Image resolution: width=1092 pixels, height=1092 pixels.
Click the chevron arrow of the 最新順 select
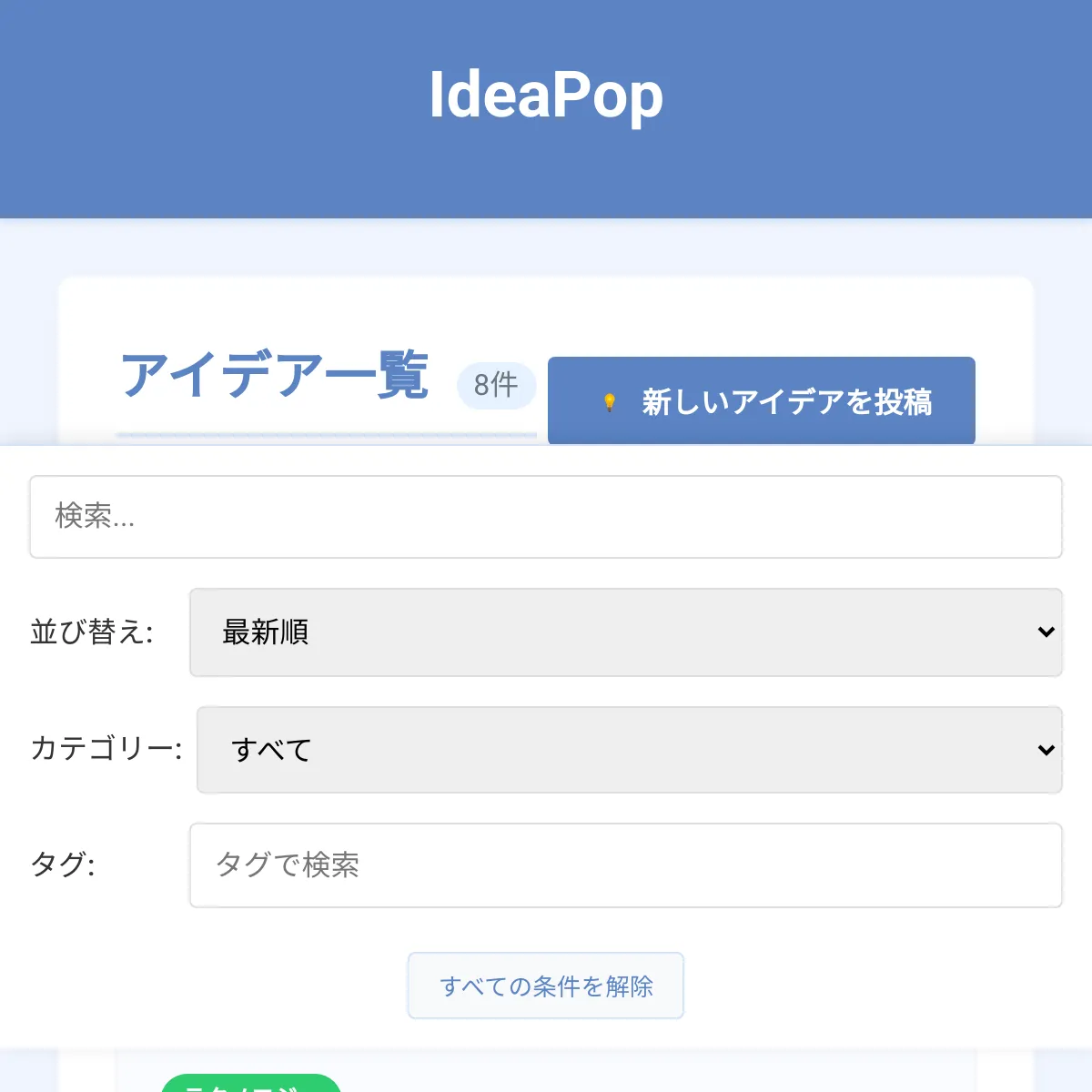pyautogui.click(x=1046, y=632)
